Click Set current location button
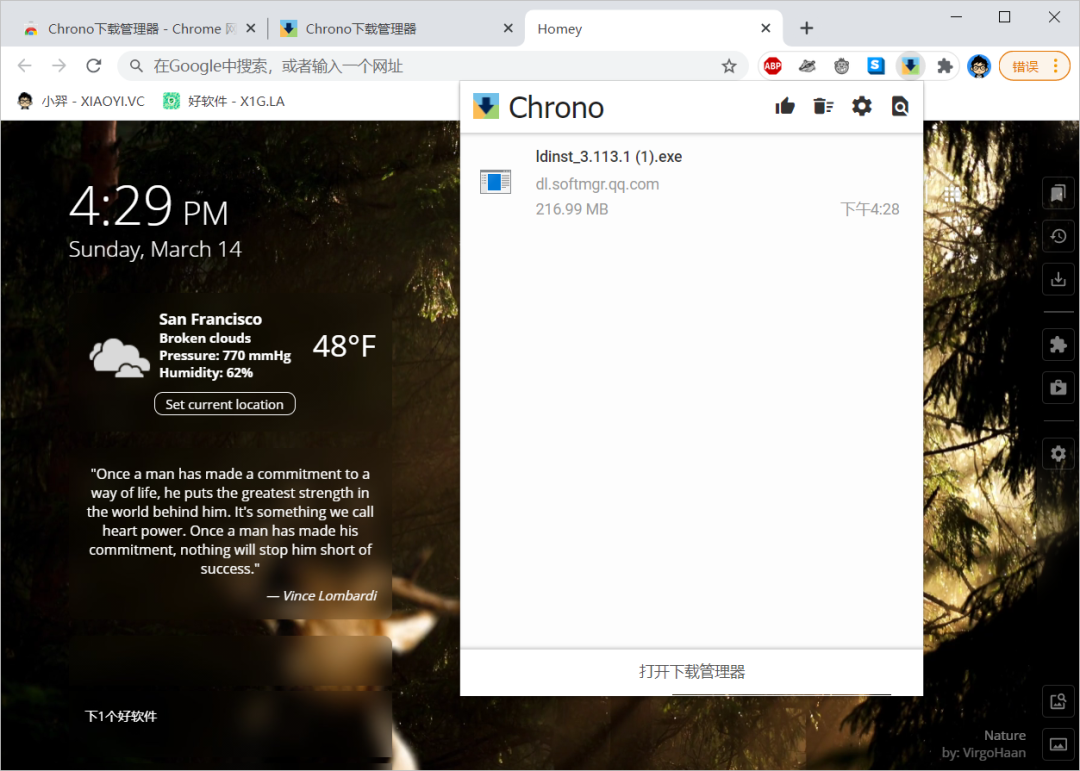 click(x=225, y=404)
